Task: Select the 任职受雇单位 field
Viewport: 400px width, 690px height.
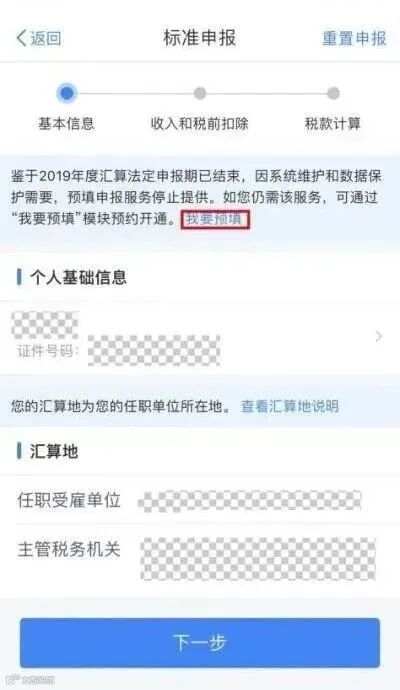Action: pos(200,500)
